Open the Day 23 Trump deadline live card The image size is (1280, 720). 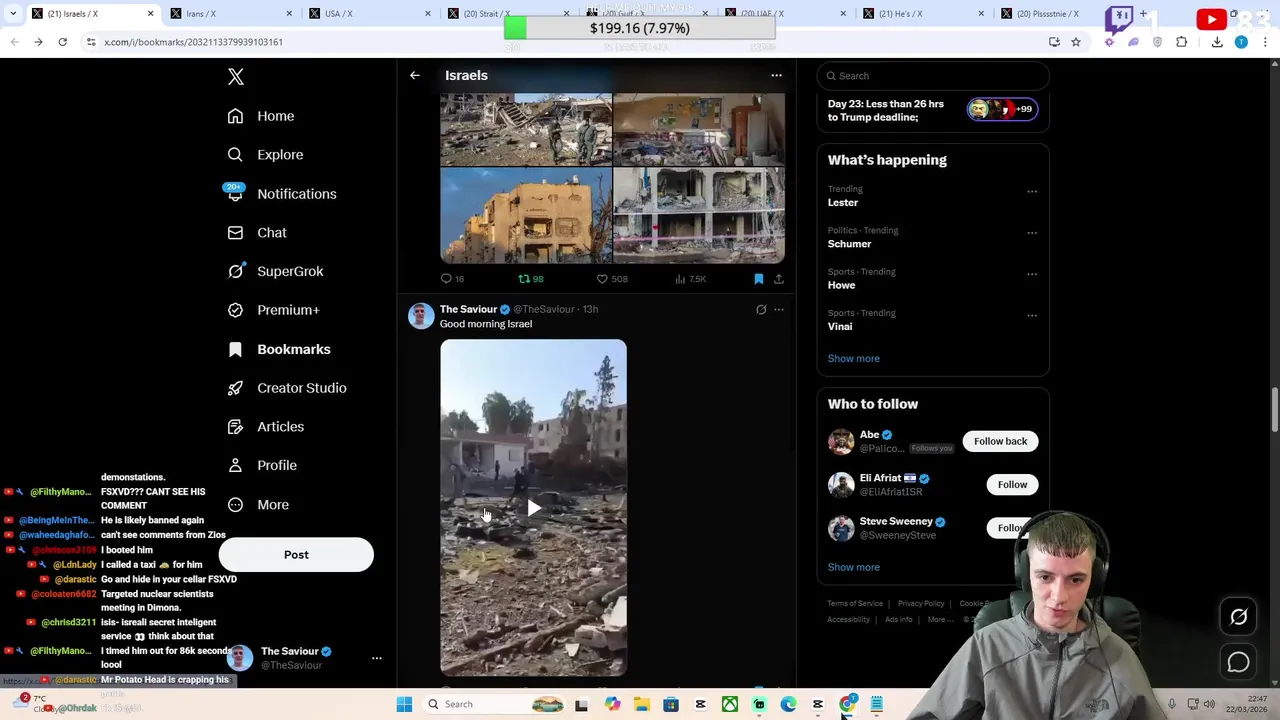[933, 110]
